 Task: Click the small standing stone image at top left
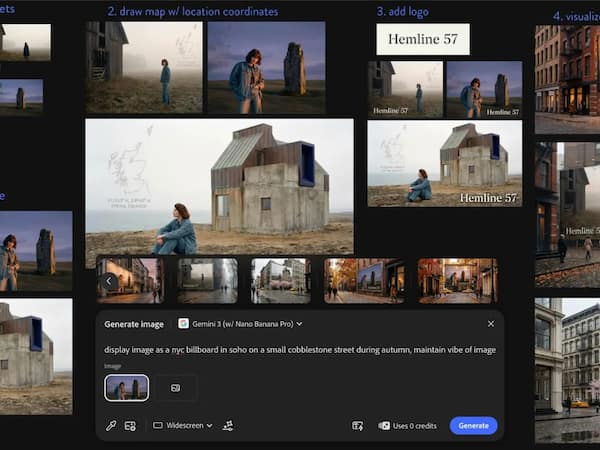point(21,97)
